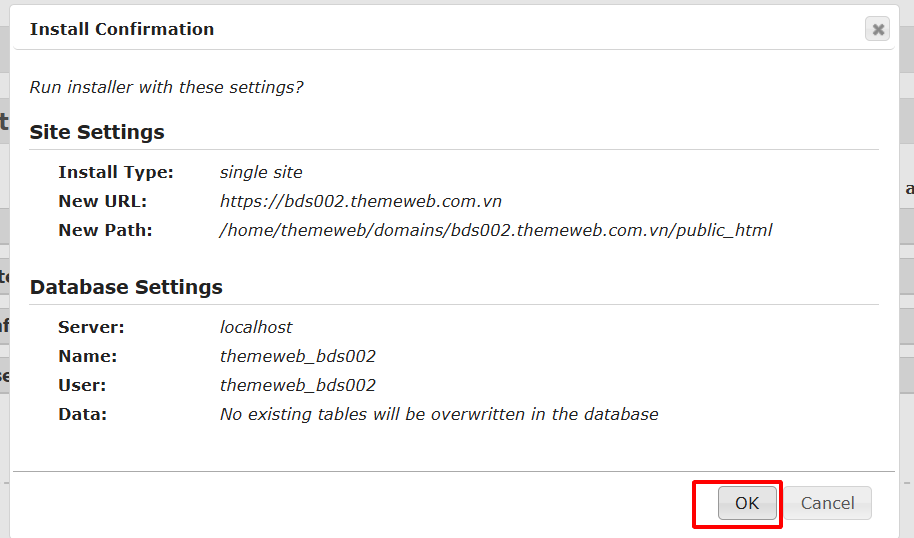This screenshot has height=538, width=914.
Task: Click the New Path label
Action: pos(105,230)
